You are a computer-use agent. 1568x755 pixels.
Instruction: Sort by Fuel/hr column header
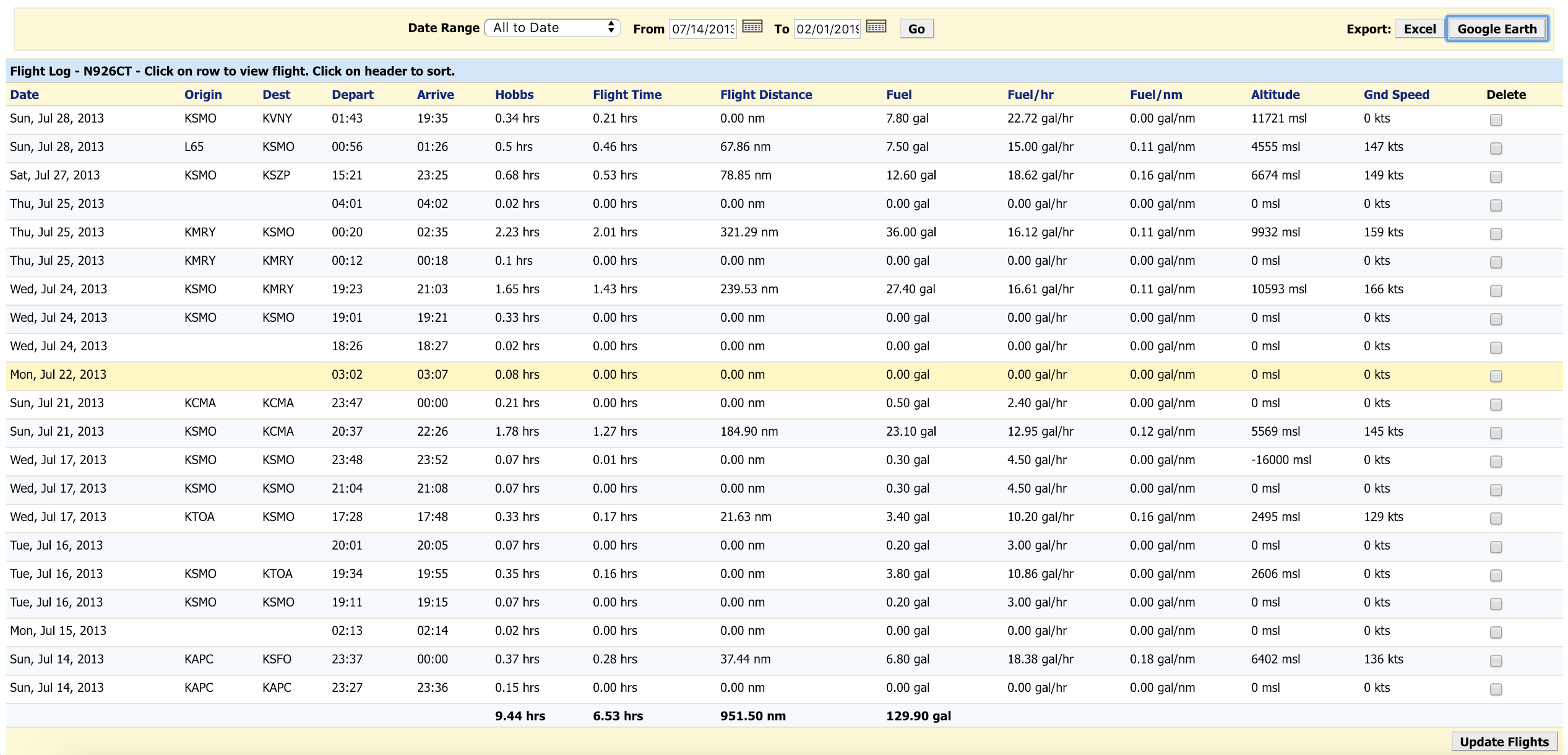click(1030, 95)
